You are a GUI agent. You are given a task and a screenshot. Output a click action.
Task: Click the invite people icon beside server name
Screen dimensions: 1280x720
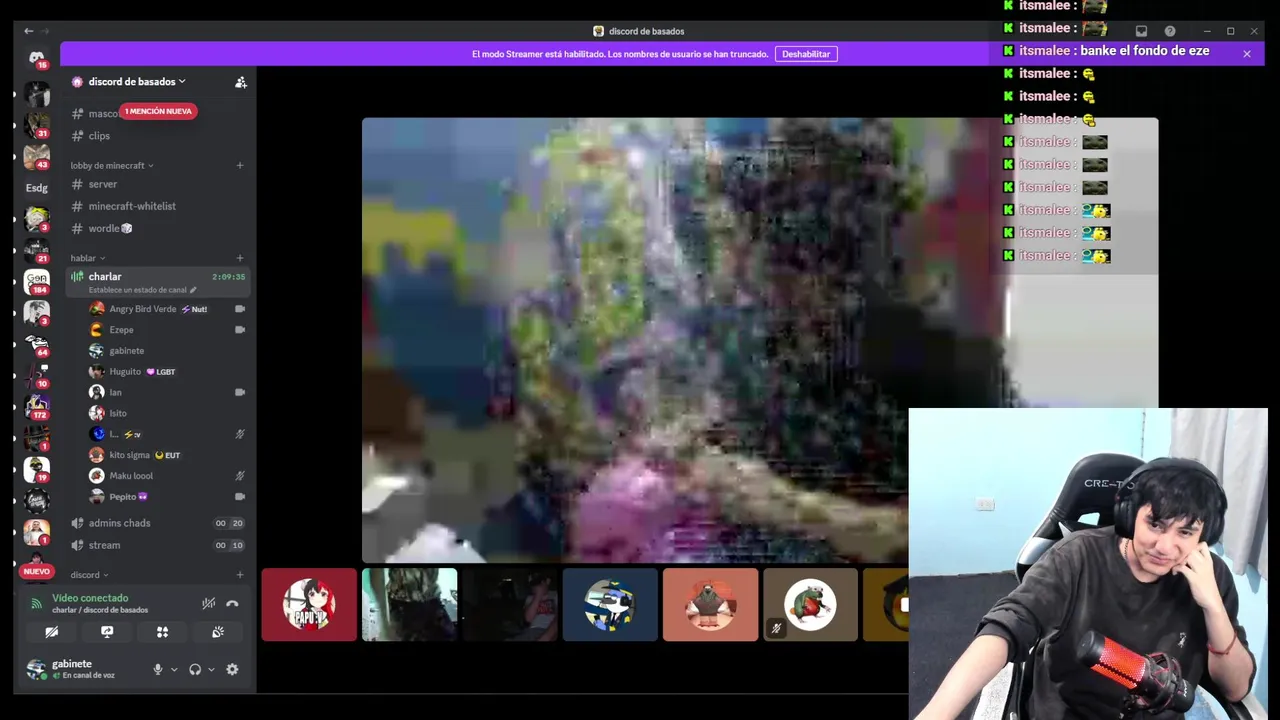(x=241, y=82)
